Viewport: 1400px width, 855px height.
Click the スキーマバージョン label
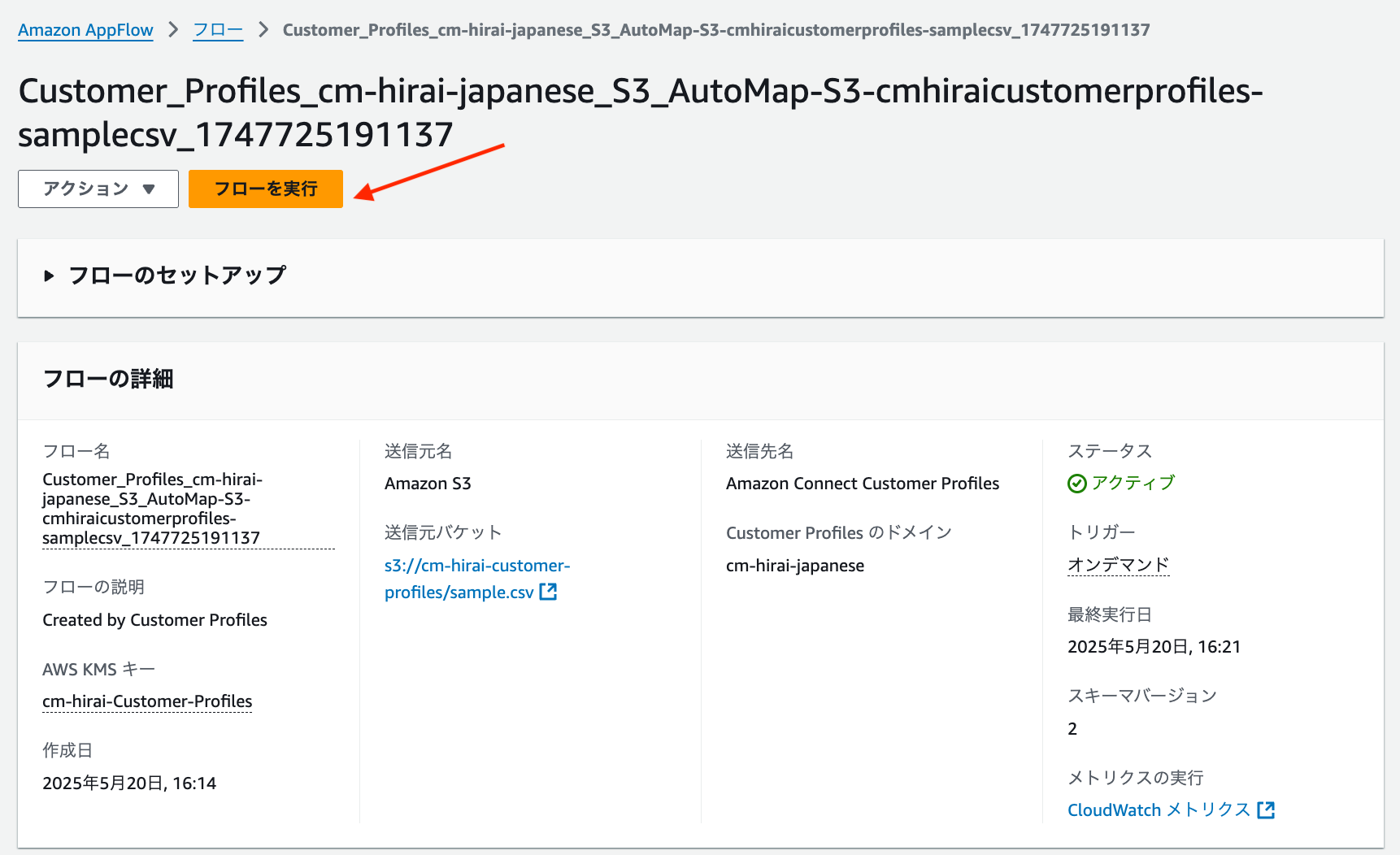pyautogui.click(x=1142, y=695)
